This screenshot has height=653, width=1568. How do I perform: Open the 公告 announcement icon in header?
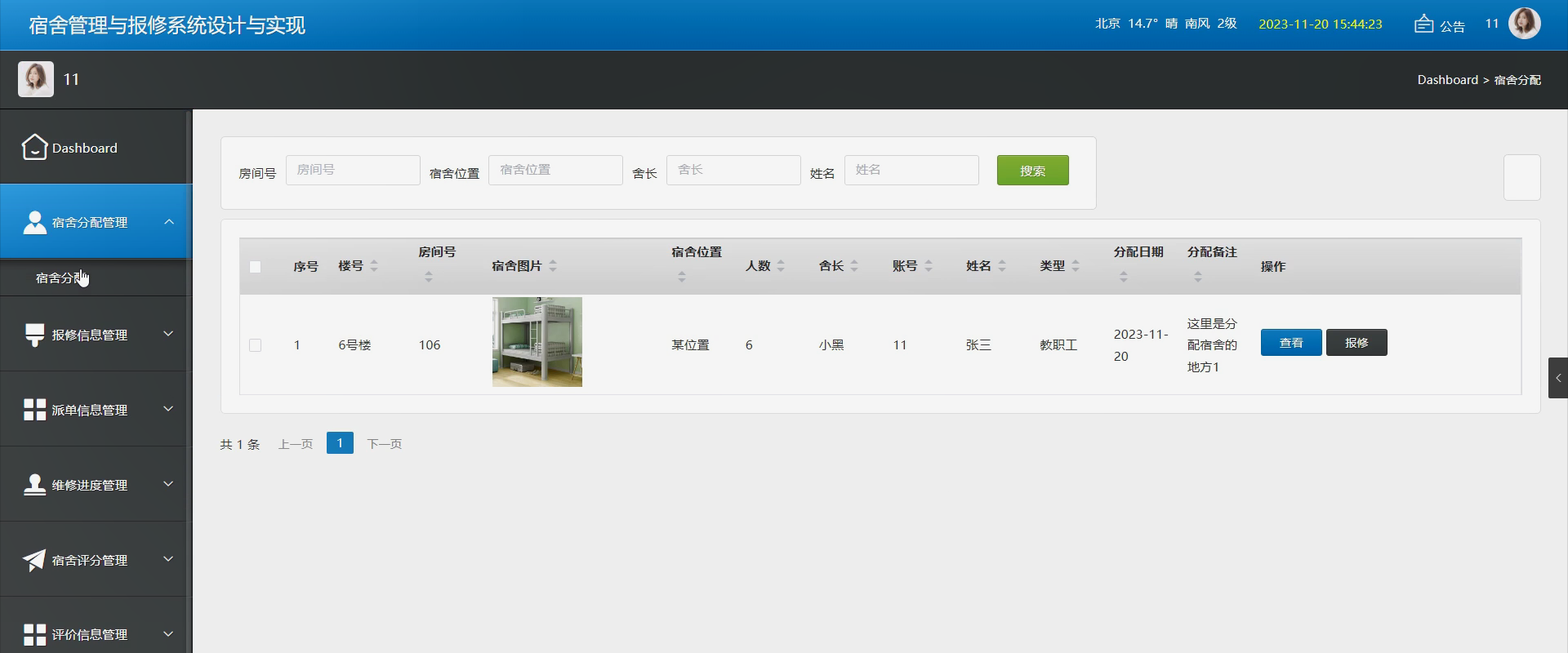click(x=1423, y=24)
